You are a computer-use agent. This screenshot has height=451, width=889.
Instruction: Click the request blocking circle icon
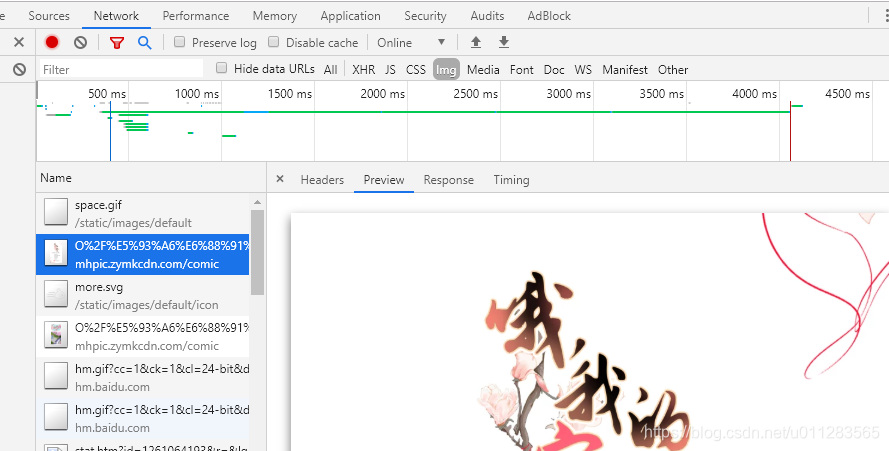20,69
